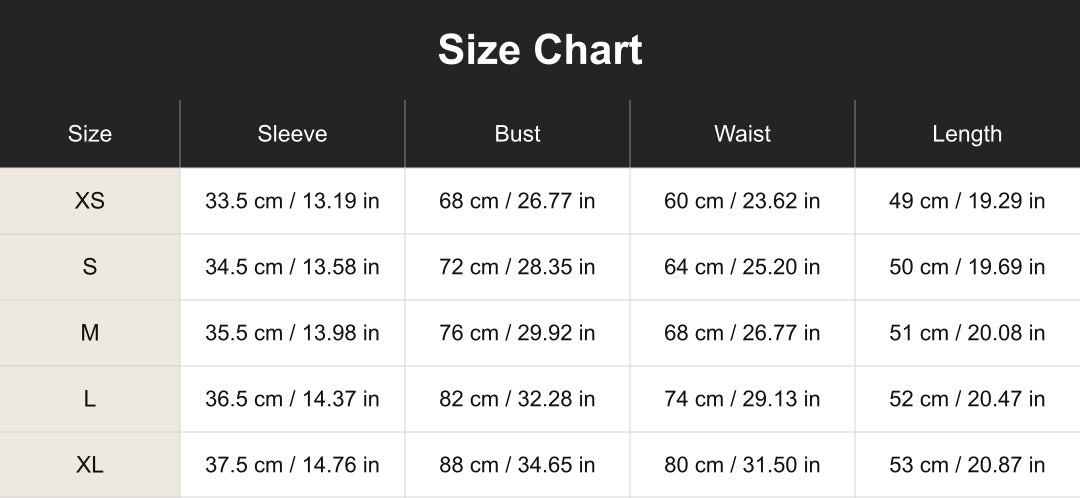The image size is (1080, 498).
Task: Select the Size column header
Action: [90, 134]
